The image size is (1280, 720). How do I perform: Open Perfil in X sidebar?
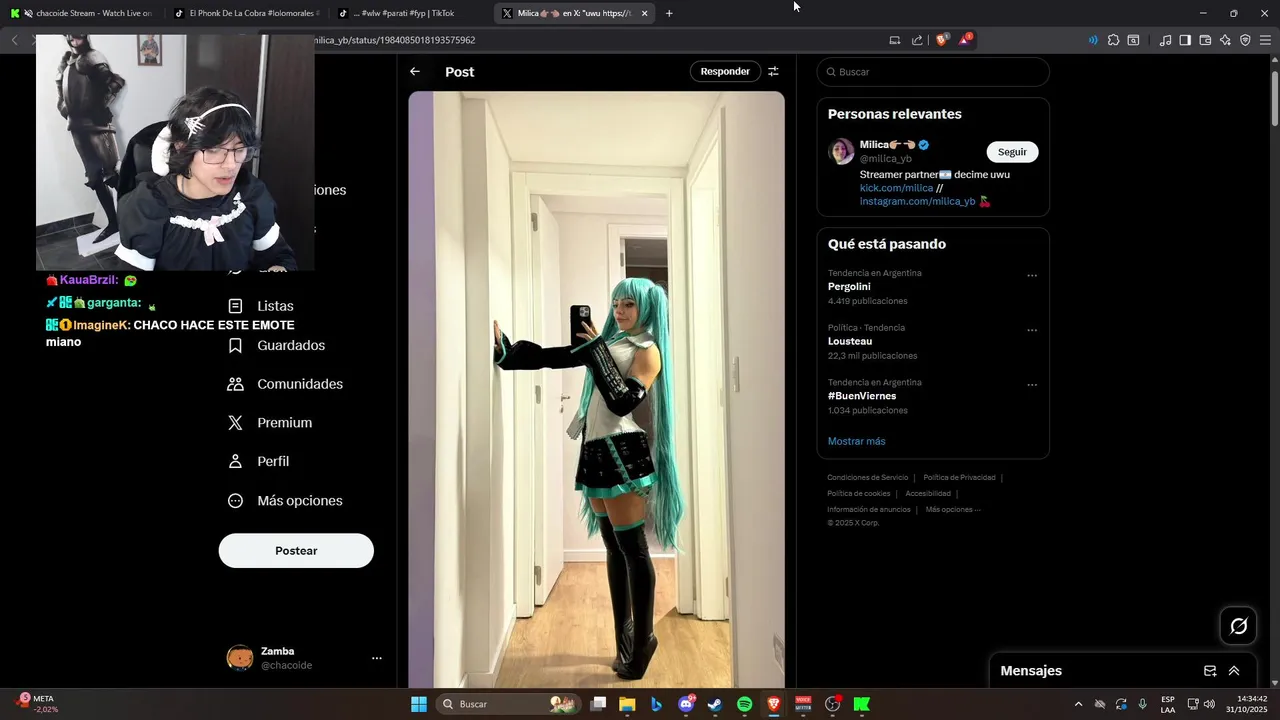pos(259,462)
